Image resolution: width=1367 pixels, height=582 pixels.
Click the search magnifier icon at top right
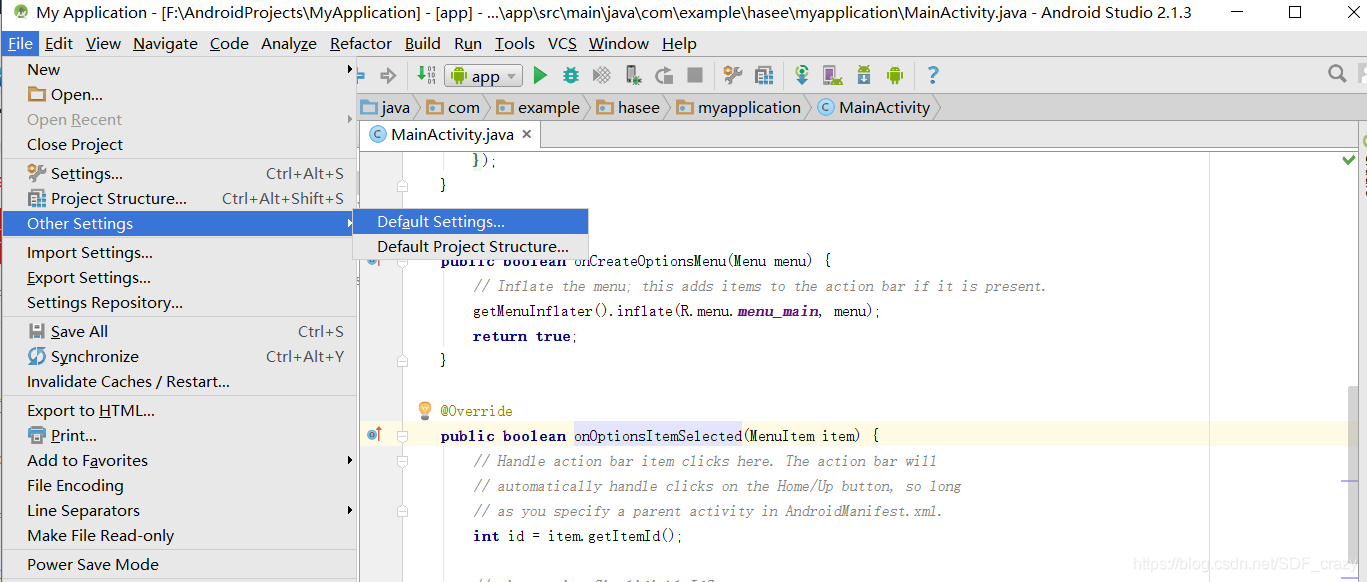click(x=1337, y=74)
